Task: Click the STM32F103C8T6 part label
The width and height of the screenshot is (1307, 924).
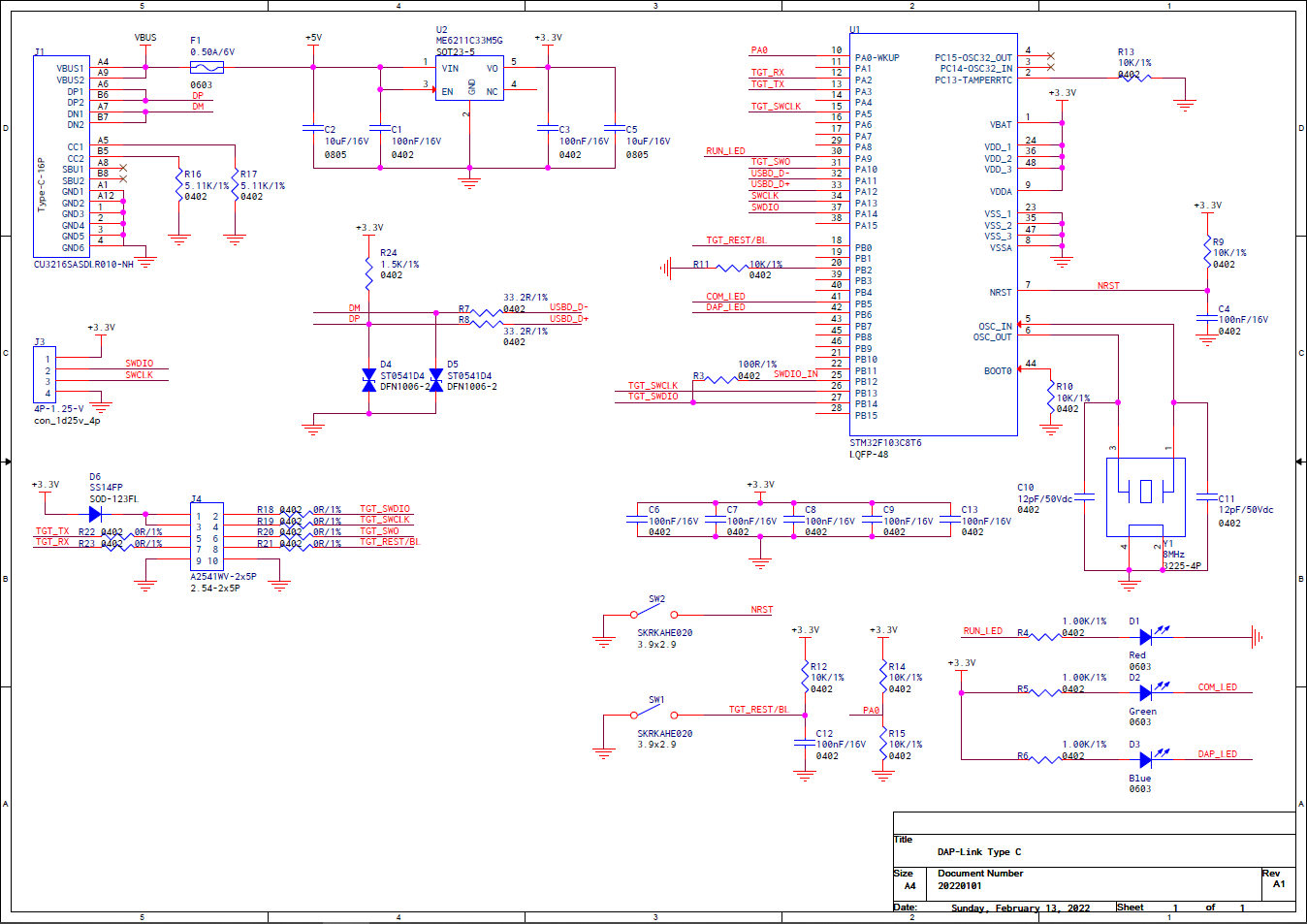Action: [886, 443]
